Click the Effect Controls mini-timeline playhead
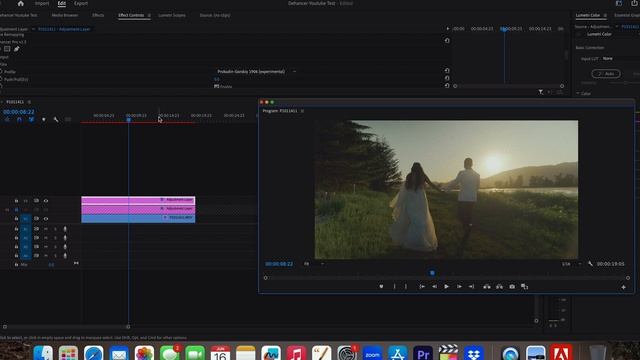The width and height of the screenshot is (640, 360). click(x=504, y=29)
